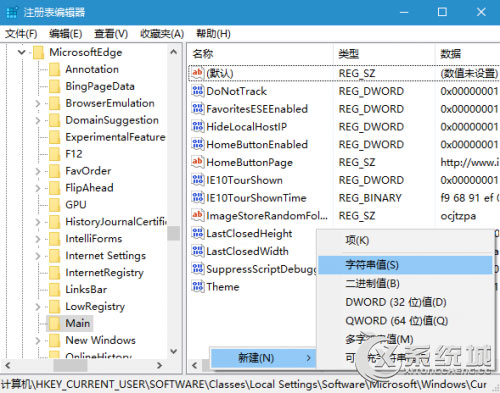Open the 帮助(H) menu
This screenshot has height=393, width=500.
point(213,34)
